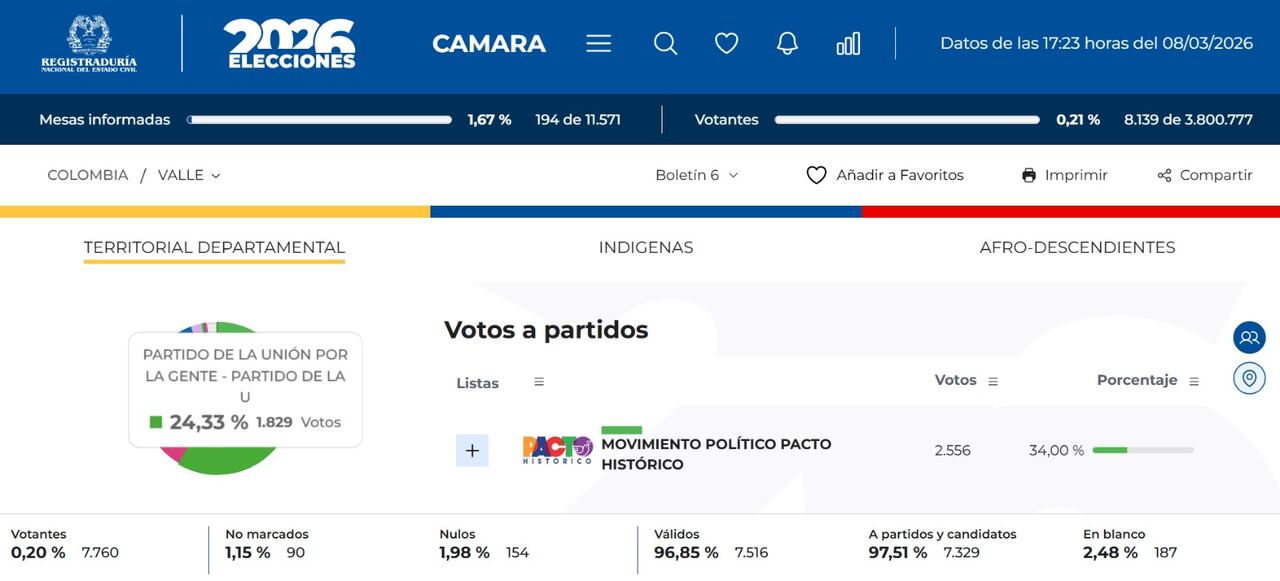The width and height of the screenshot is (1280, 581).
Task: Open the search function
Action: pos(665,43)
